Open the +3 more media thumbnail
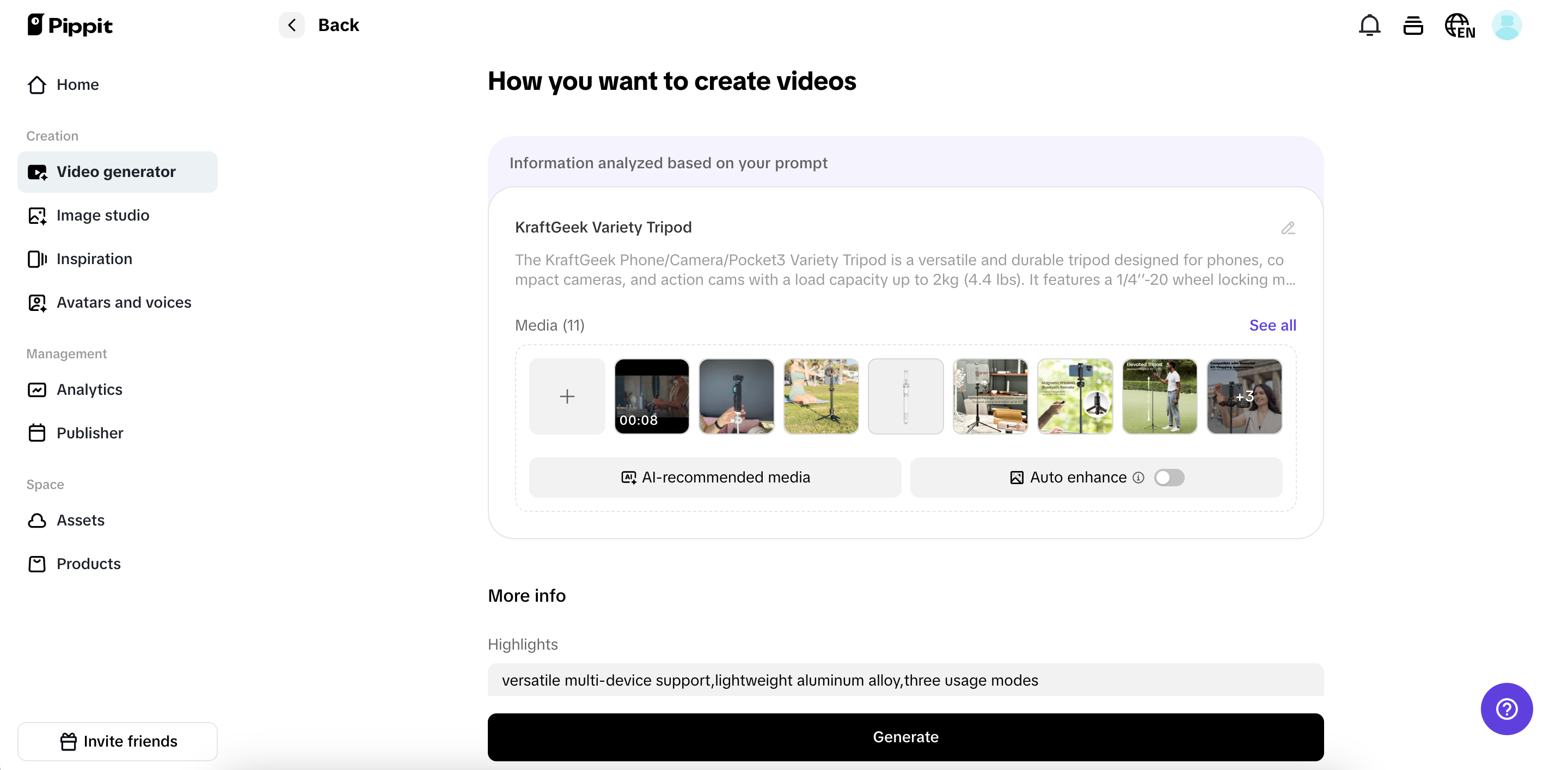The image size is (1568, 770). click(1244, 396)
